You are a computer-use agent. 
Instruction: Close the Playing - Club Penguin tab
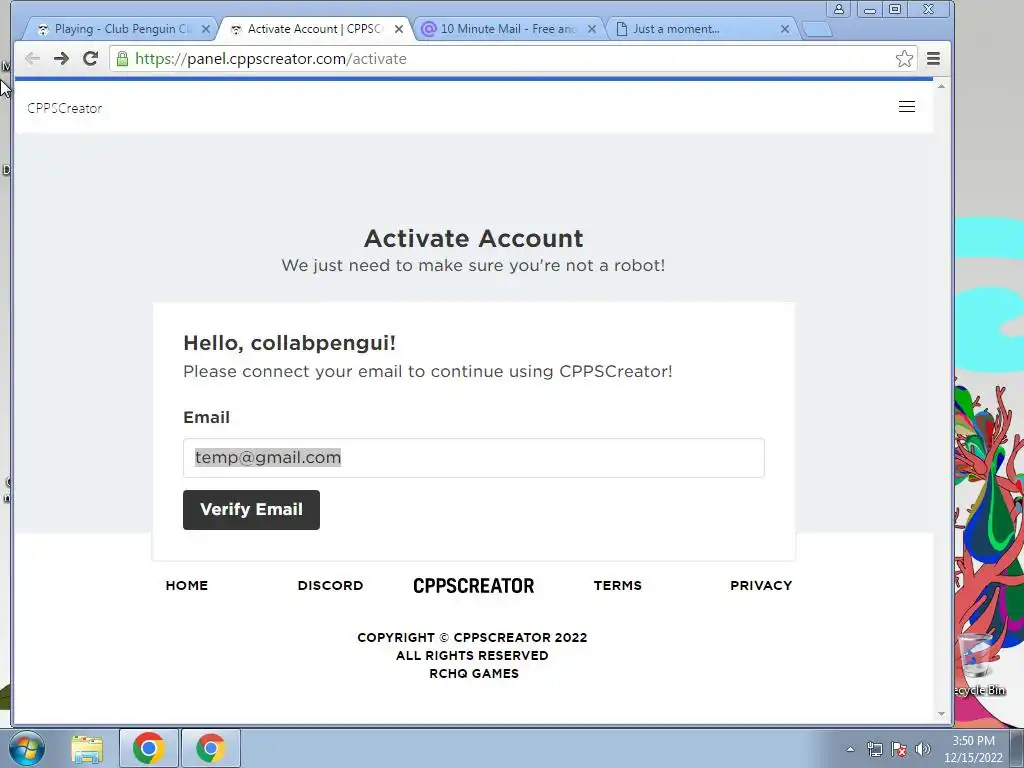(x=206, y=29)
